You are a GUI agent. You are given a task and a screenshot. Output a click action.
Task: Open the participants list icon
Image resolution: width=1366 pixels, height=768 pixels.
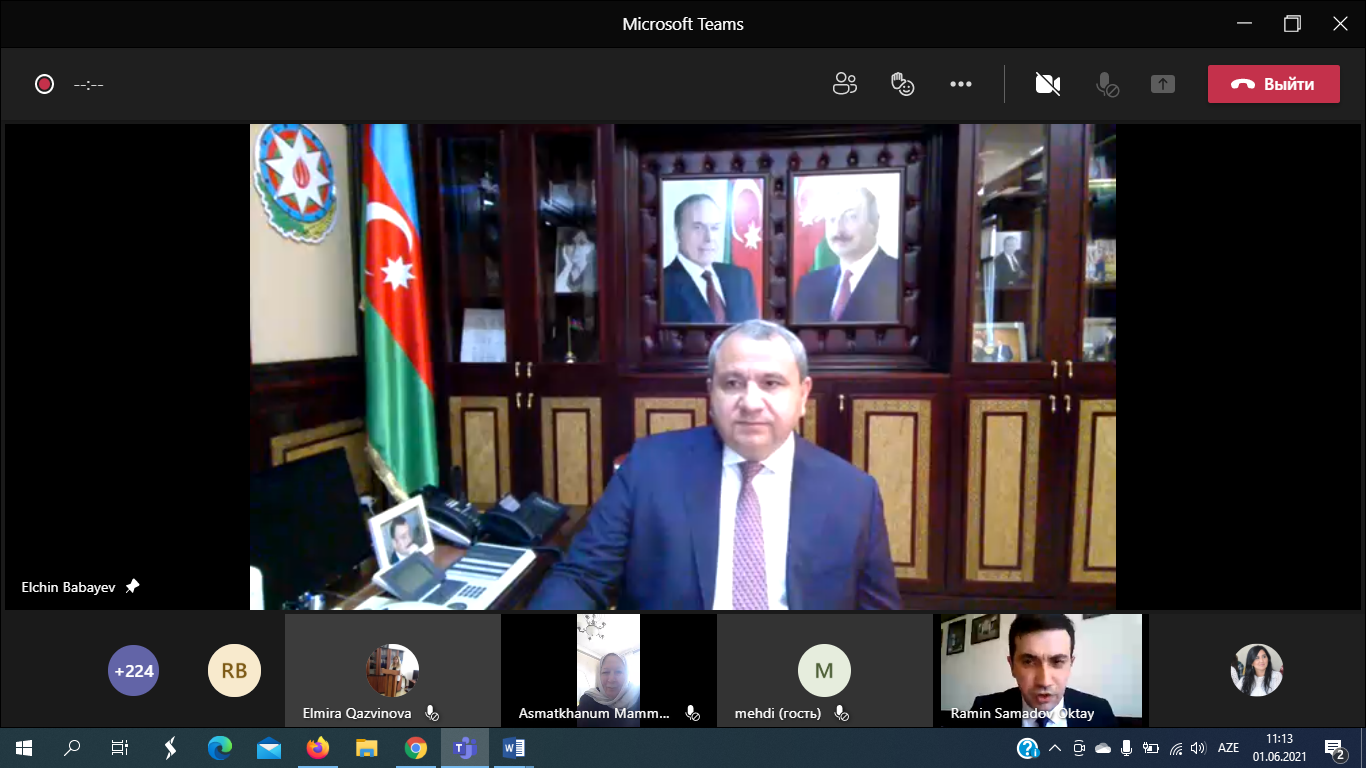click(x=845, y=84)
